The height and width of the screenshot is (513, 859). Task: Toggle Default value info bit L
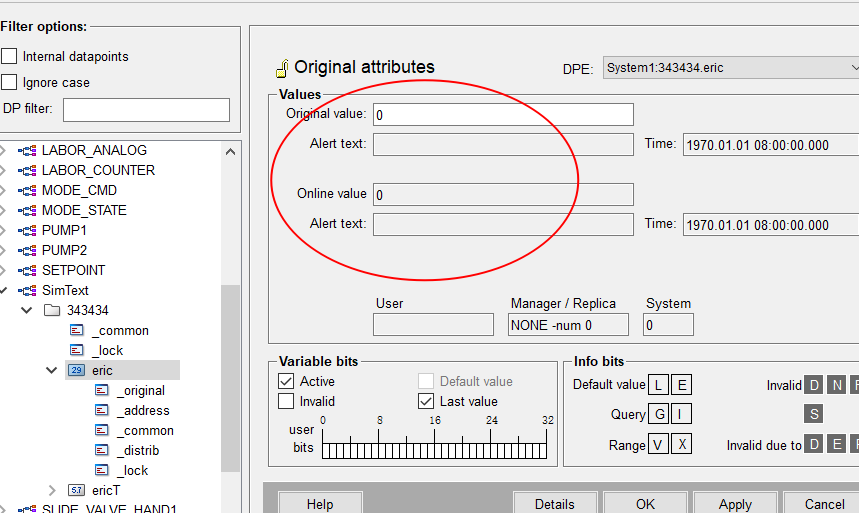[658, 385]
